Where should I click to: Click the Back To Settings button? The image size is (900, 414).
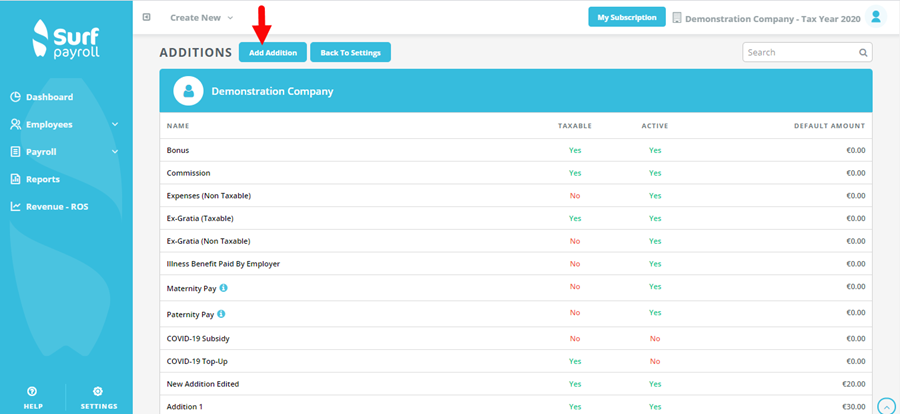point(350,52)
